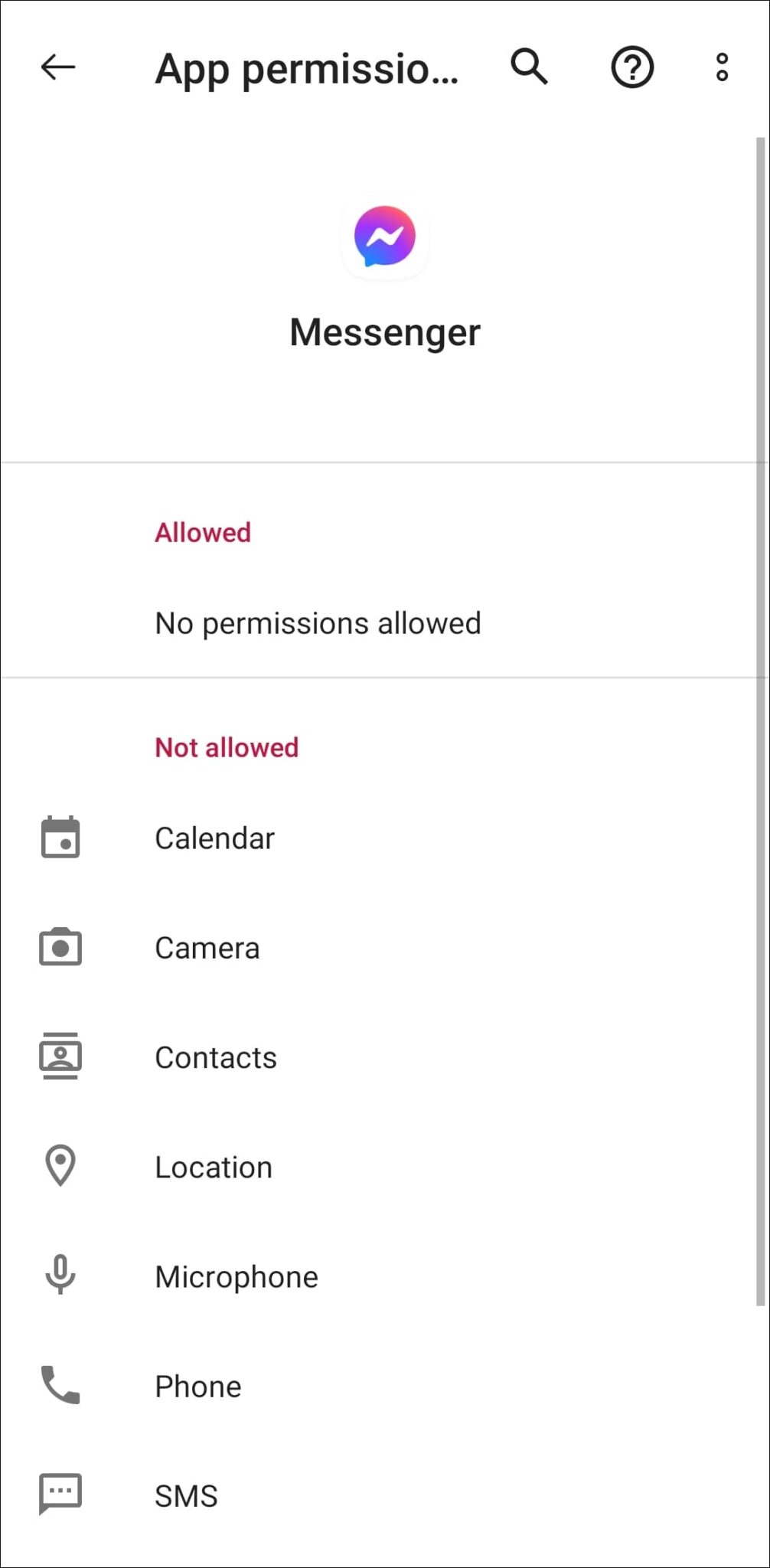The height and width of the screenshot is (1568, 770).
Task: Open the Camera permission entry
Action: (207, 948)
